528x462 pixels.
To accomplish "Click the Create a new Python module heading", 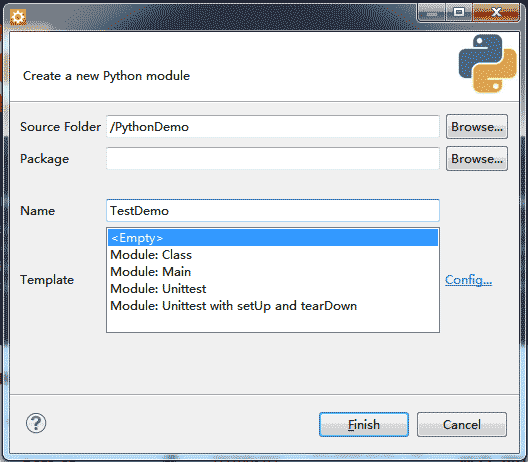I will click(x=106, y=76).
